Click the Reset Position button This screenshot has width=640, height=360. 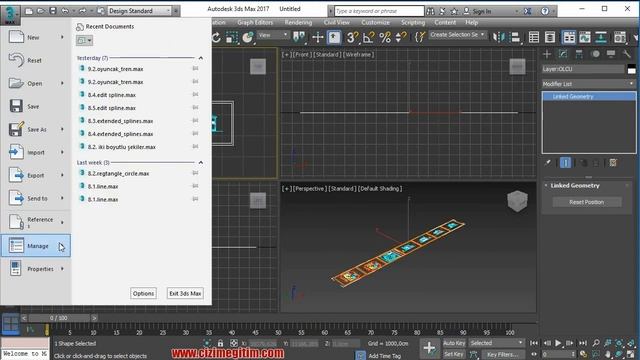click(587, 202)
